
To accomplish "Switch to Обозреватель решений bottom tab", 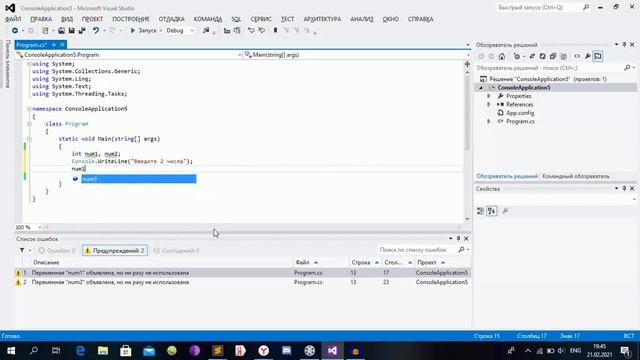I will click(507, 176).
